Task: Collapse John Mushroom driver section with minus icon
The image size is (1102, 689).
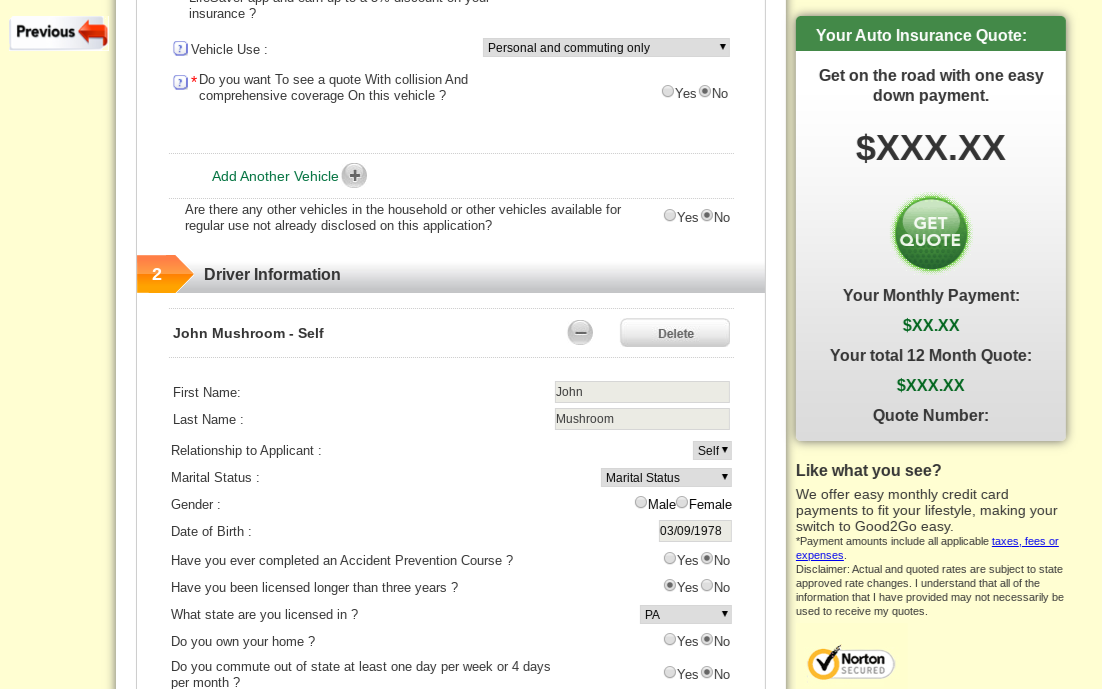Action: coord(580,333)
